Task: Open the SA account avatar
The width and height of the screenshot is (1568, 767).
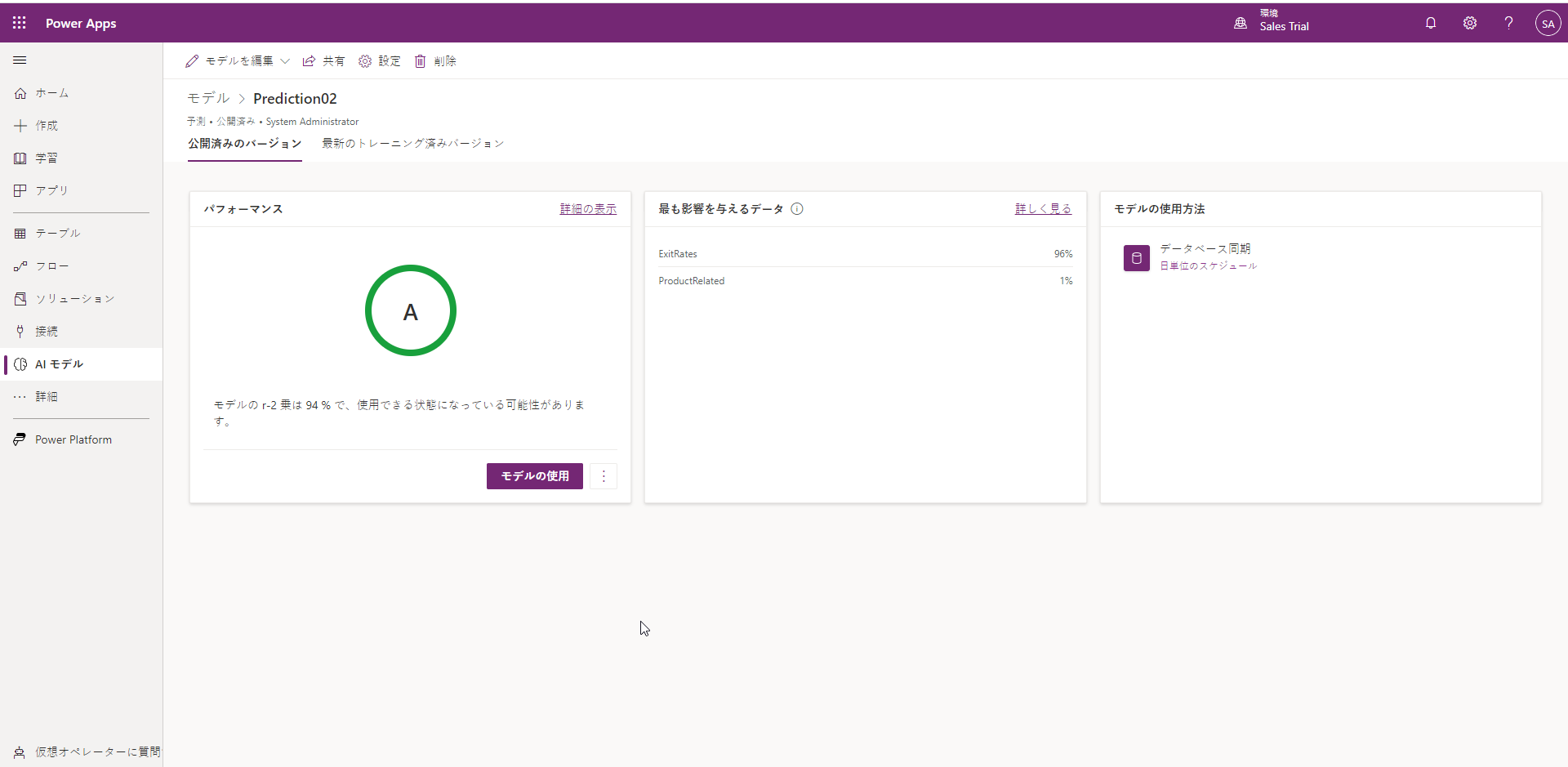Action: 1548,23
